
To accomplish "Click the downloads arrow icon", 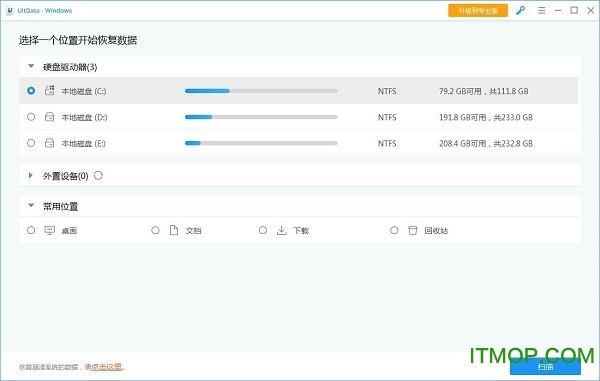I will (282, 230).
